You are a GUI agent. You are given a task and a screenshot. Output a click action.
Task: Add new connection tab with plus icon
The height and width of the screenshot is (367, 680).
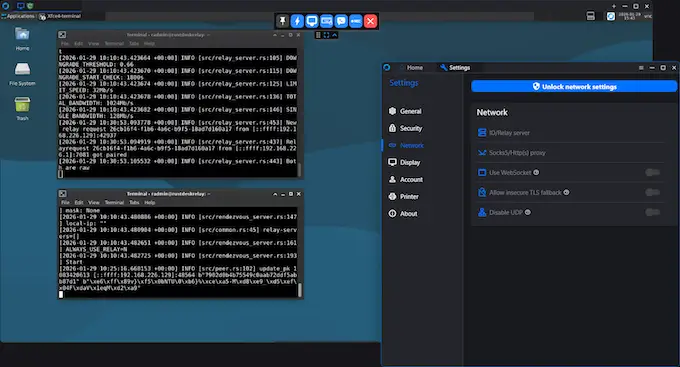[x=614, y=6]
